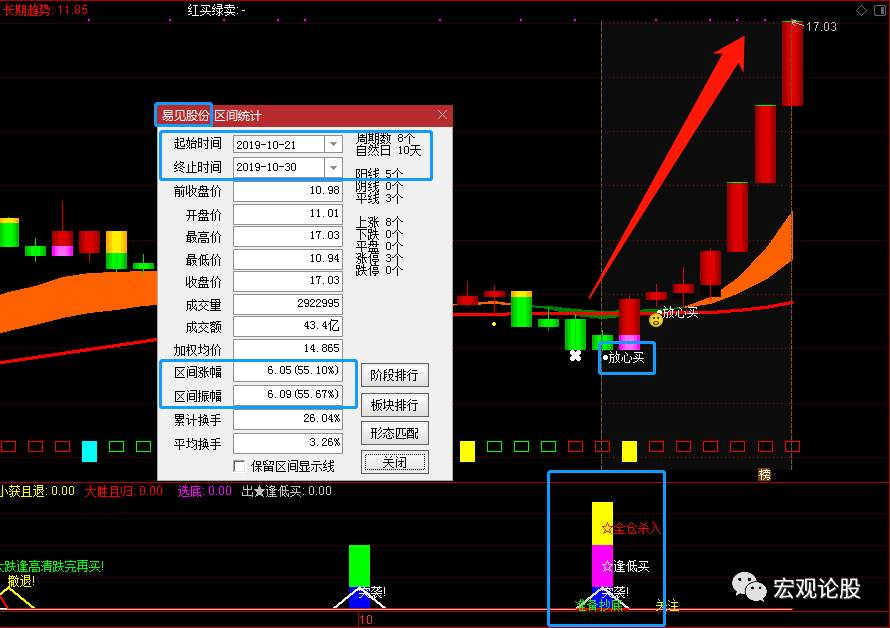Viewport: 890px width, 628px height.
Task: Click the 形态匹配 button
Action: pyautogui.click(x=394, y=433)
